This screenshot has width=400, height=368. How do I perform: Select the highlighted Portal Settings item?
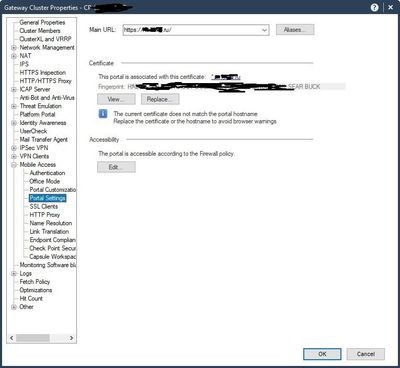[47, 198]
